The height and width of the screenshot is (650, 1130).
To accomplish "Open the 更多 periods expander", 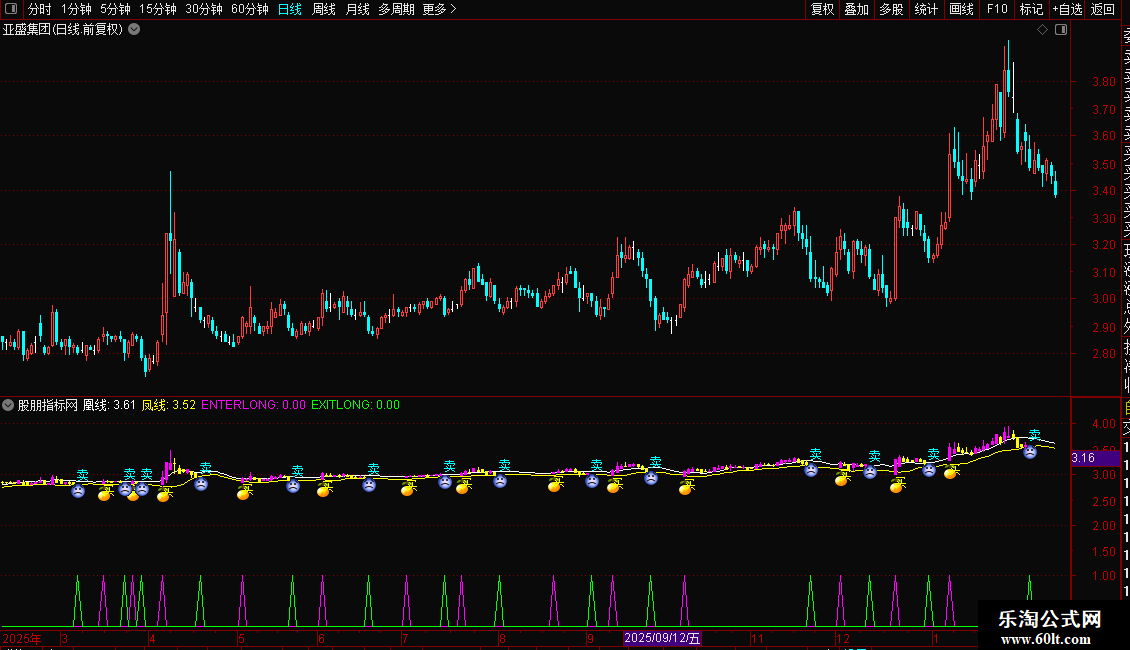I will [439, 9].
